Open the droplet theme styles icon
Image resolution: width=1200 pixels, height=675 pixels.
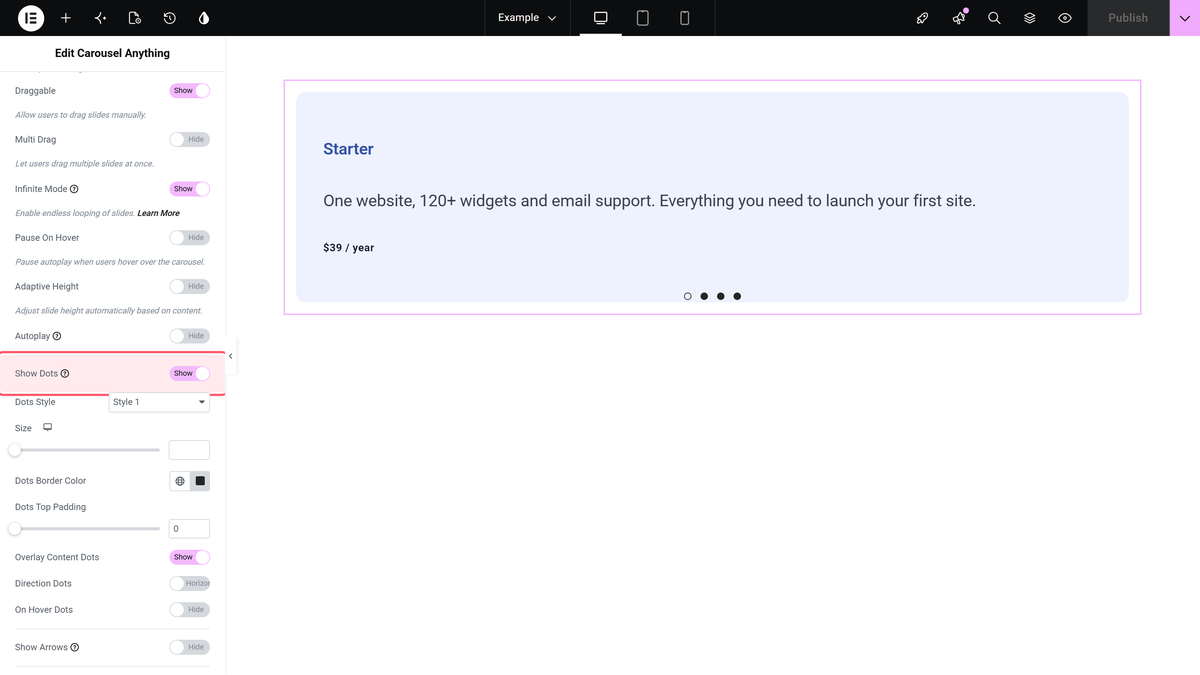coord(204,18)
